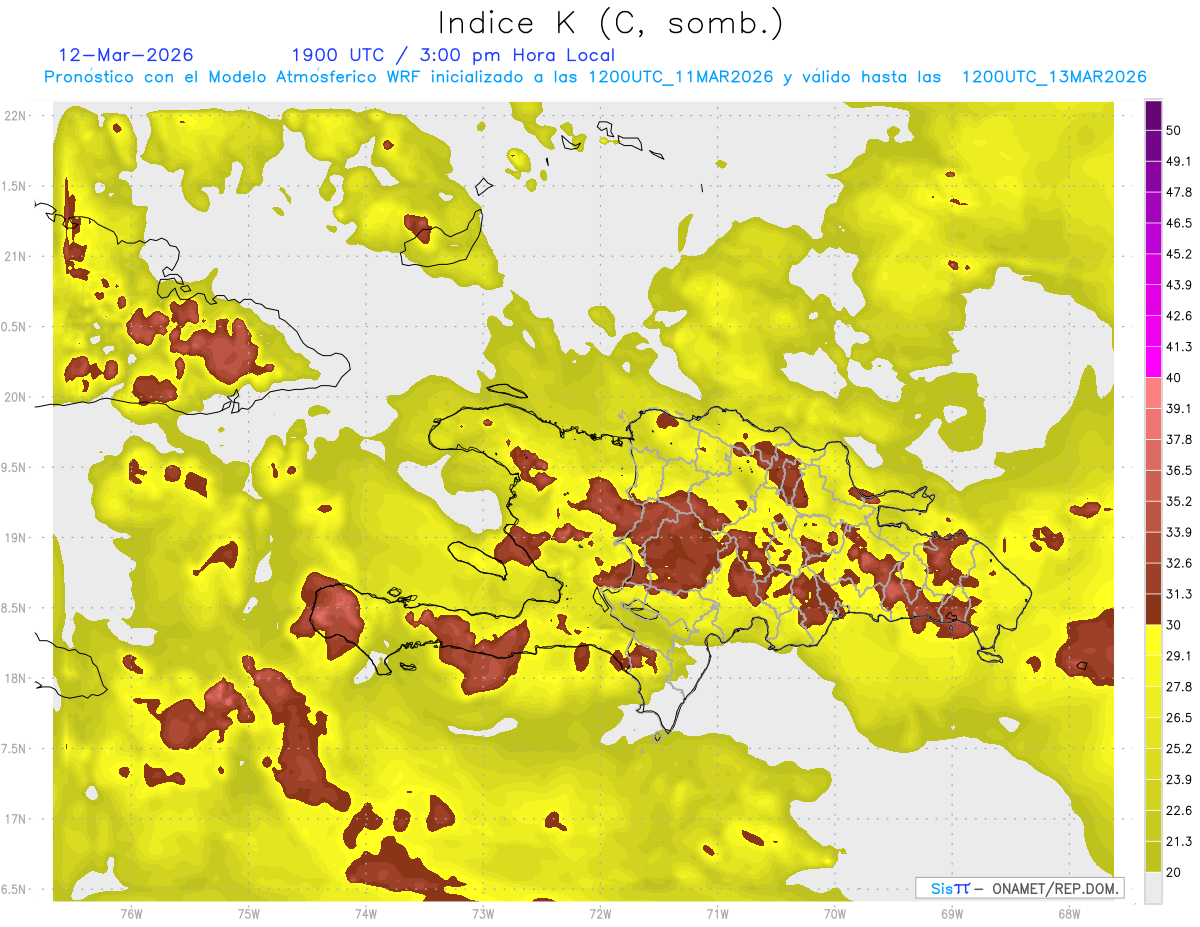The image size is (1200, 927).
Task: Click the '25.2' color scale value
Action: tap(1179, 749)
